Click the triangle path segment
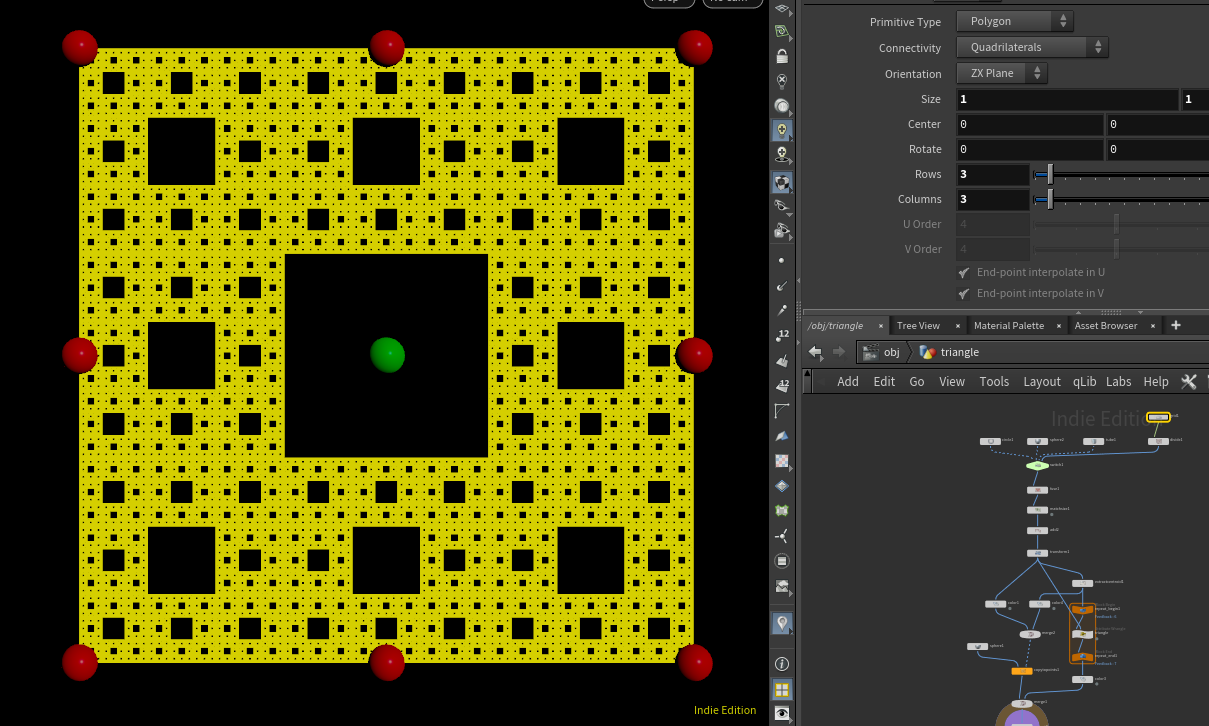 click(x=959, y=352)
